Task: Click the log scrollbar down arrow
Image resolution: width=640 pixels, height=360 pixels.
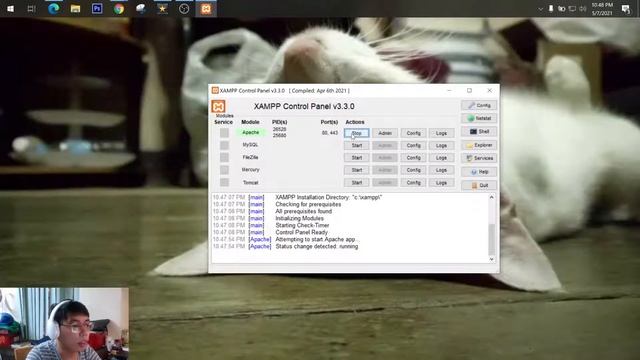Action: (x=491, y=259)
